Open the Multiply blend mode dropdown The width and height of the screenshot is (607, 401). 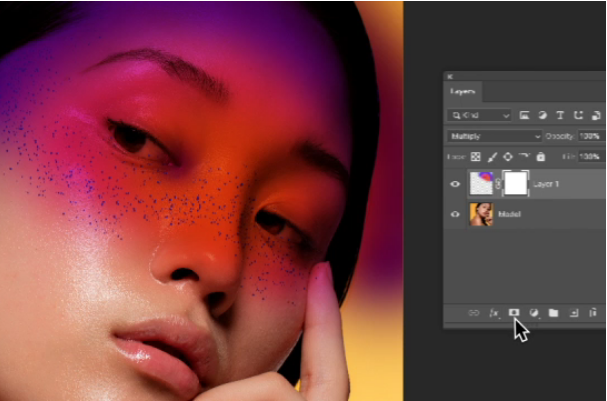(x=495, y=136)
